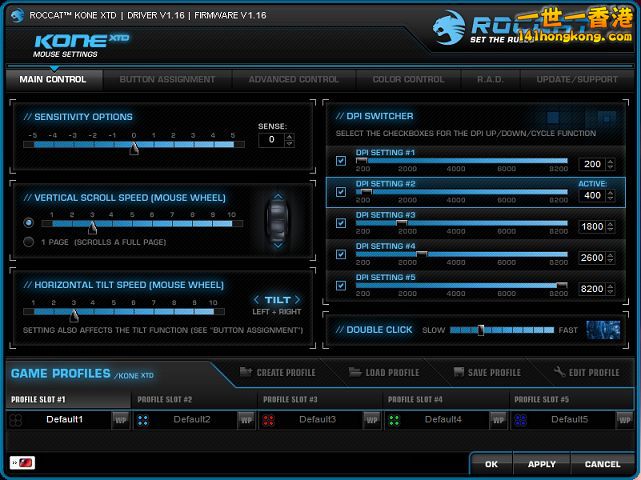
Task: Click the Default3 profile name
Action: (x=317, y=419)
